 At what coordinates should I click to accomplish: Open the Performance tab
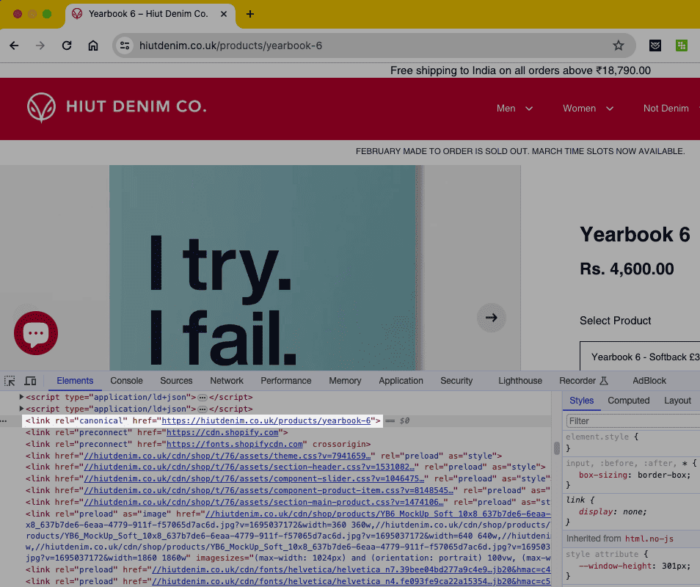(286, 381)
